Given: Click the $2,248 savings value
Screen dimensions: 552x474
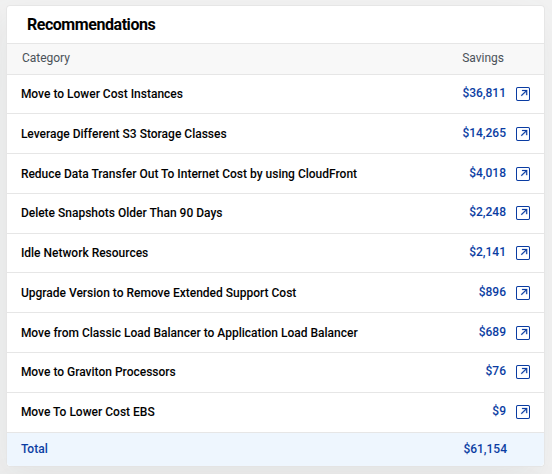Looking at the screenshot, I should click(488, 212).
